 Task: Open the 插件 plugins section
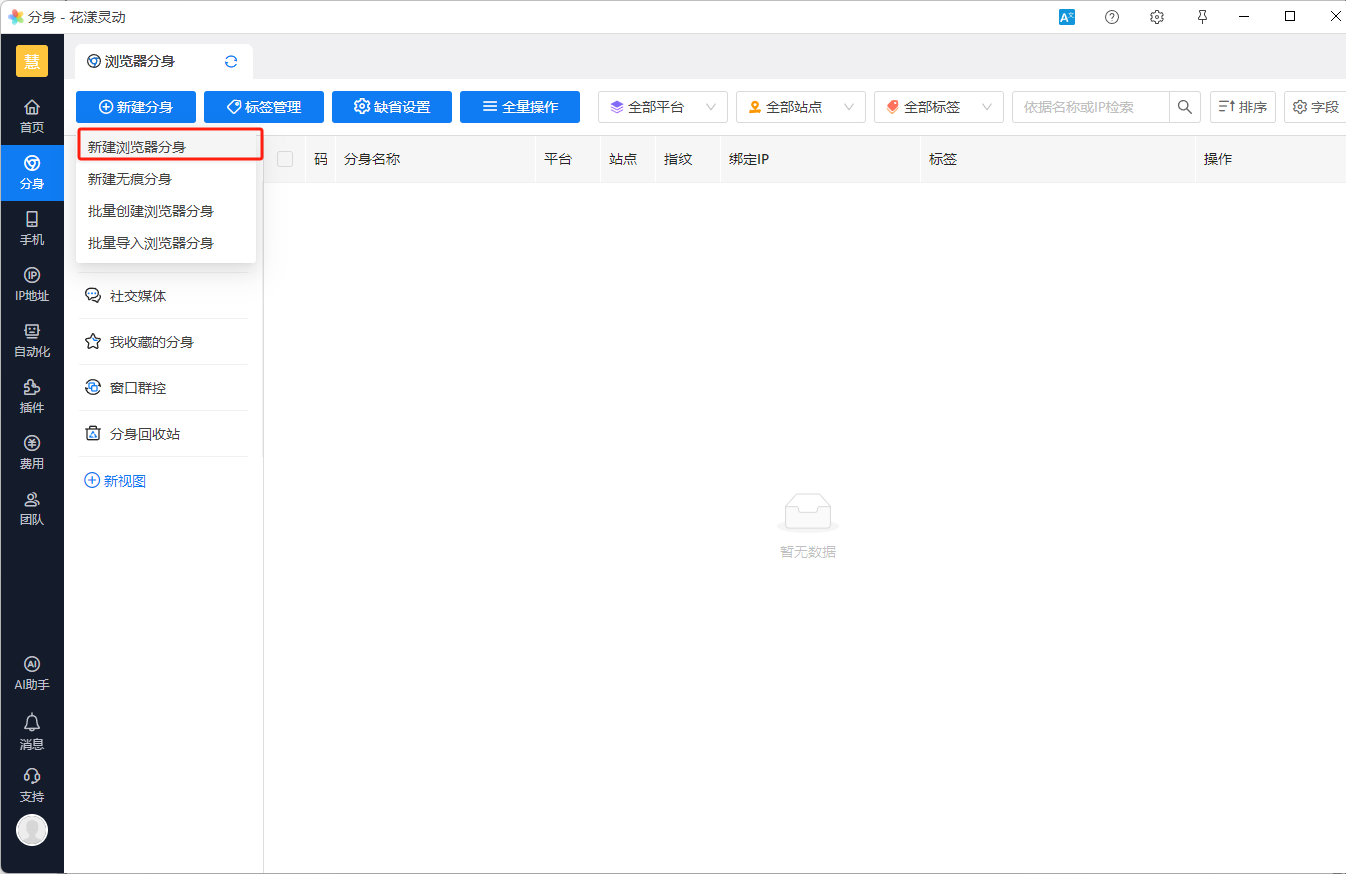pos(32,396)
